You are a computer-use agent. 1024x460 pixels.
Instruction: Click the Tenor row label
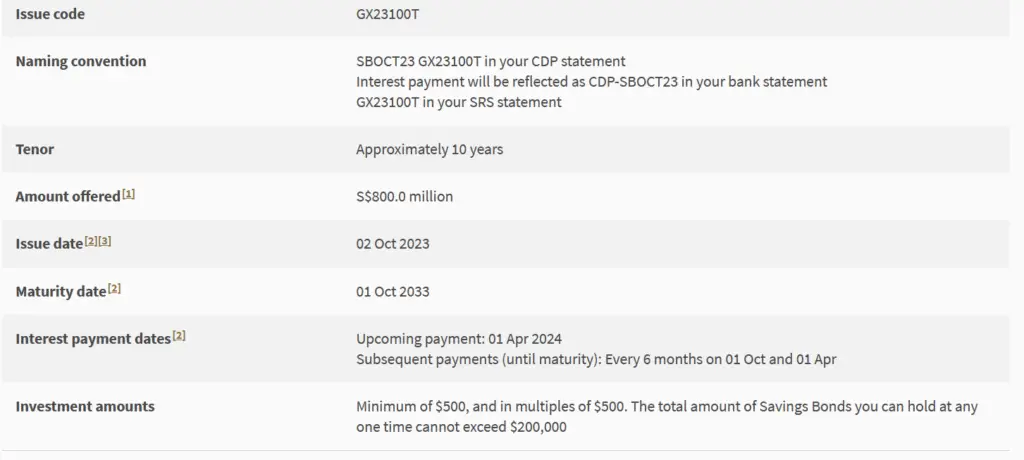point(35,149)
